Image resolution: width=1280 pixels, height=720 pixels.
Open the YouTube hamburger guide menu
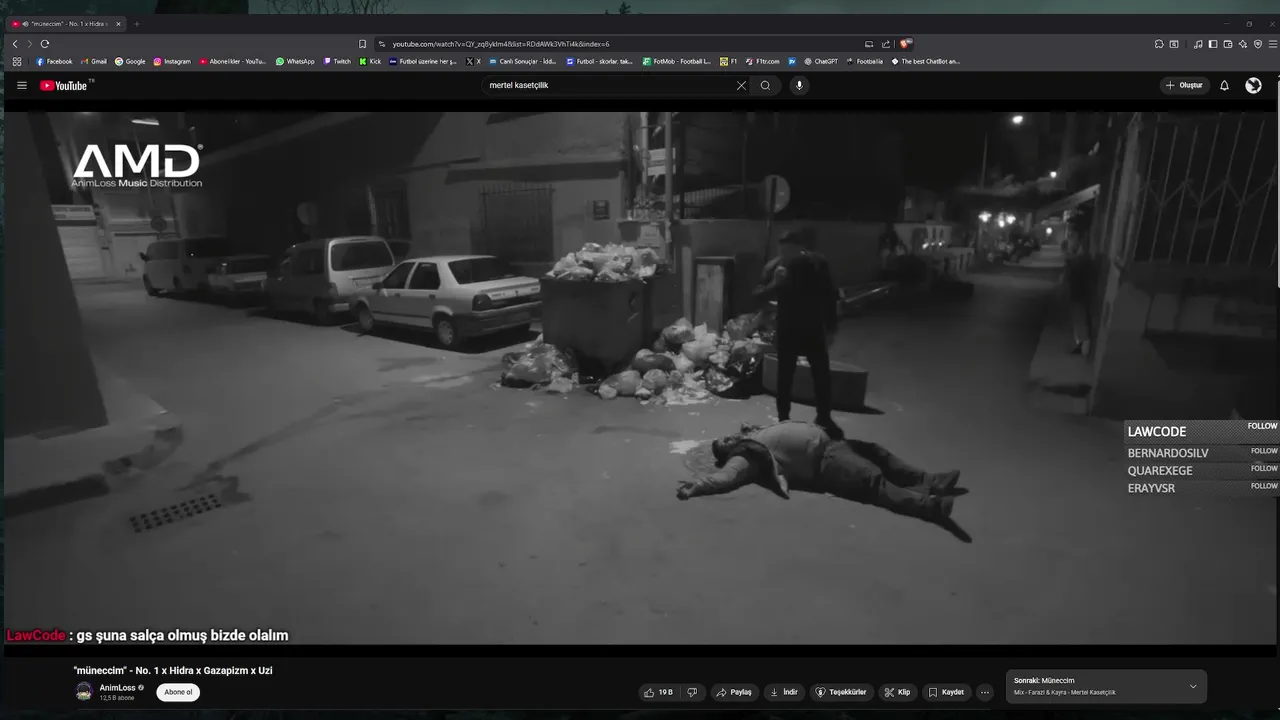[x=21, y=85]
